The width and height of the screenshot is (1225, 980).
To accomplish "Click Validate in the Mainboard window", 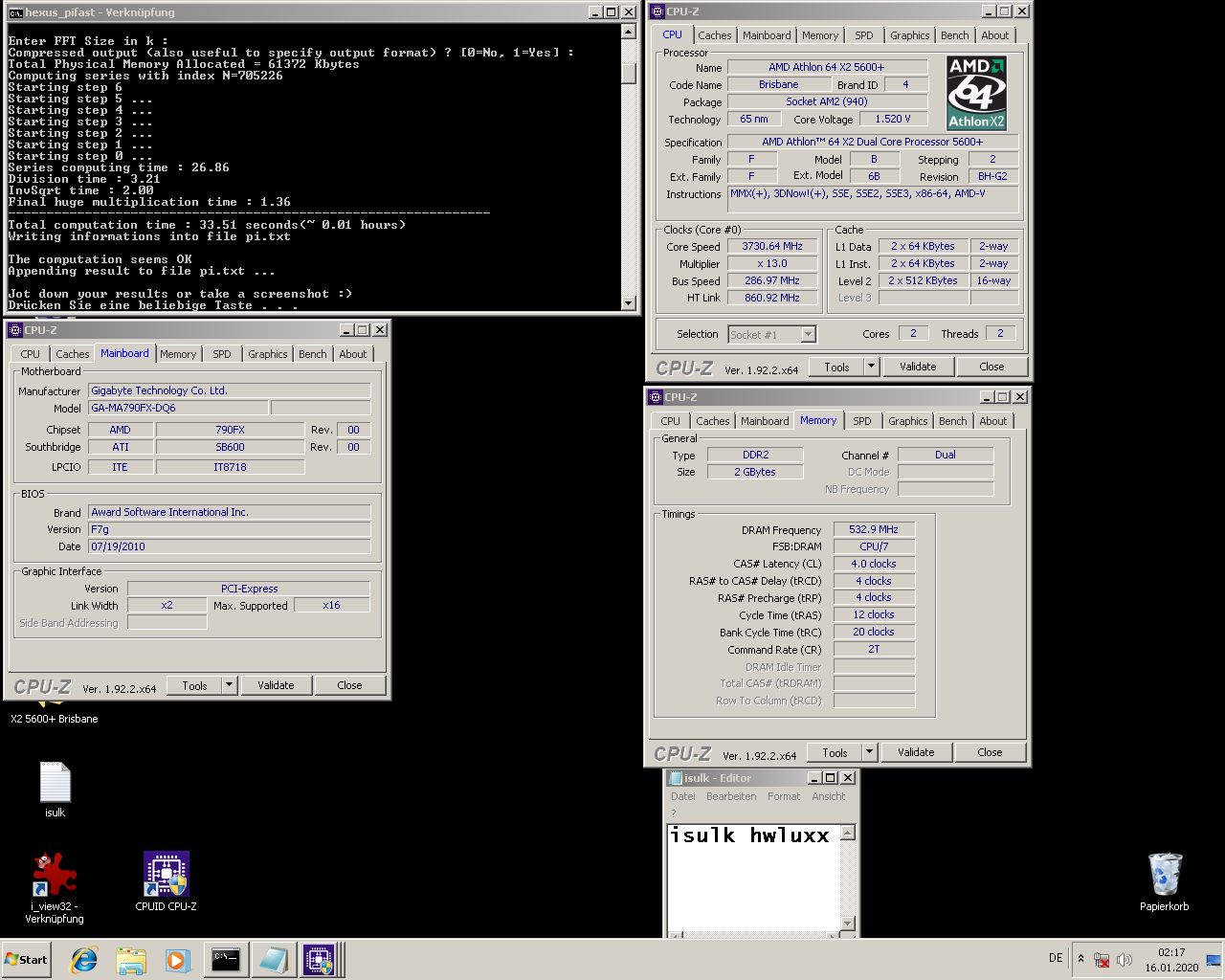I will [276, 685].
